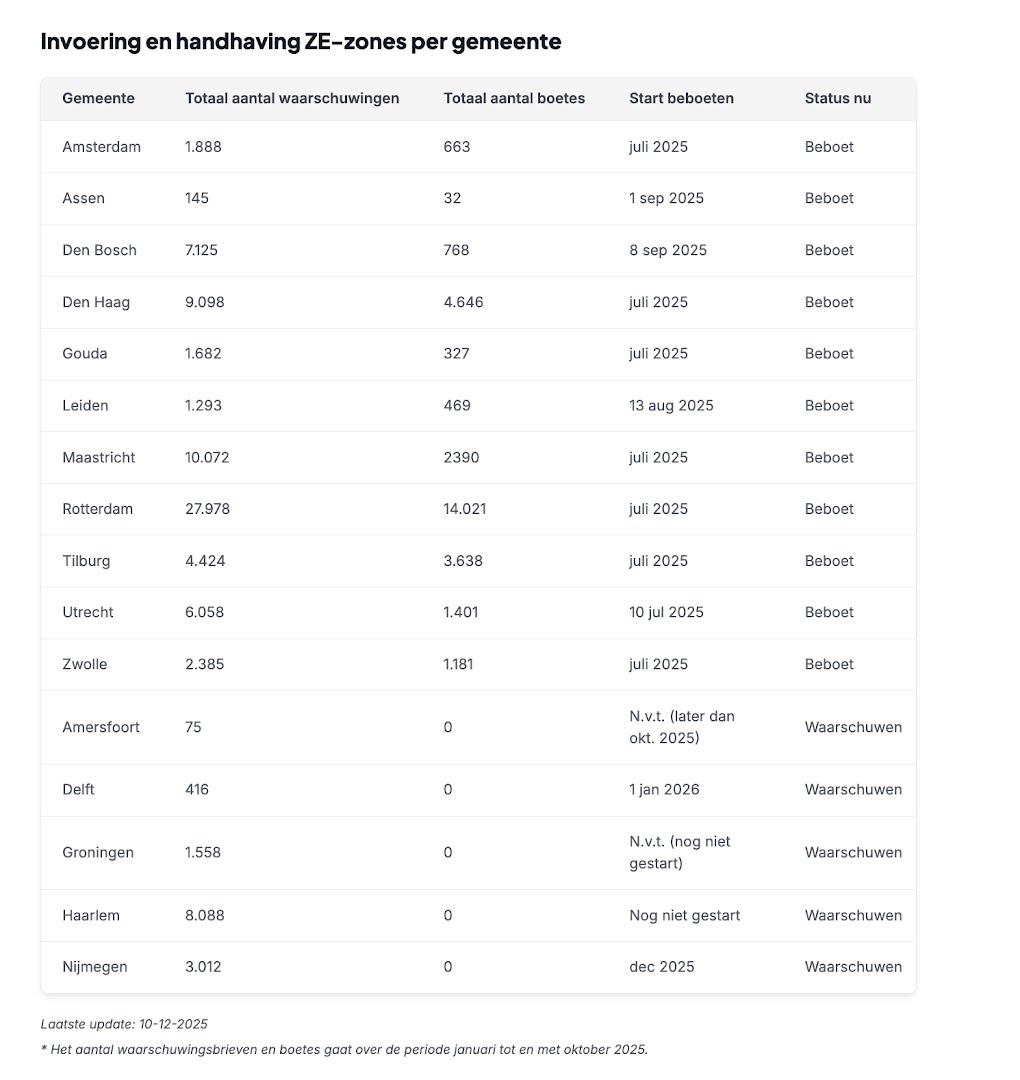
Task: Click Amersfoort's warning count 75
Action: click(x=193, y=727)
